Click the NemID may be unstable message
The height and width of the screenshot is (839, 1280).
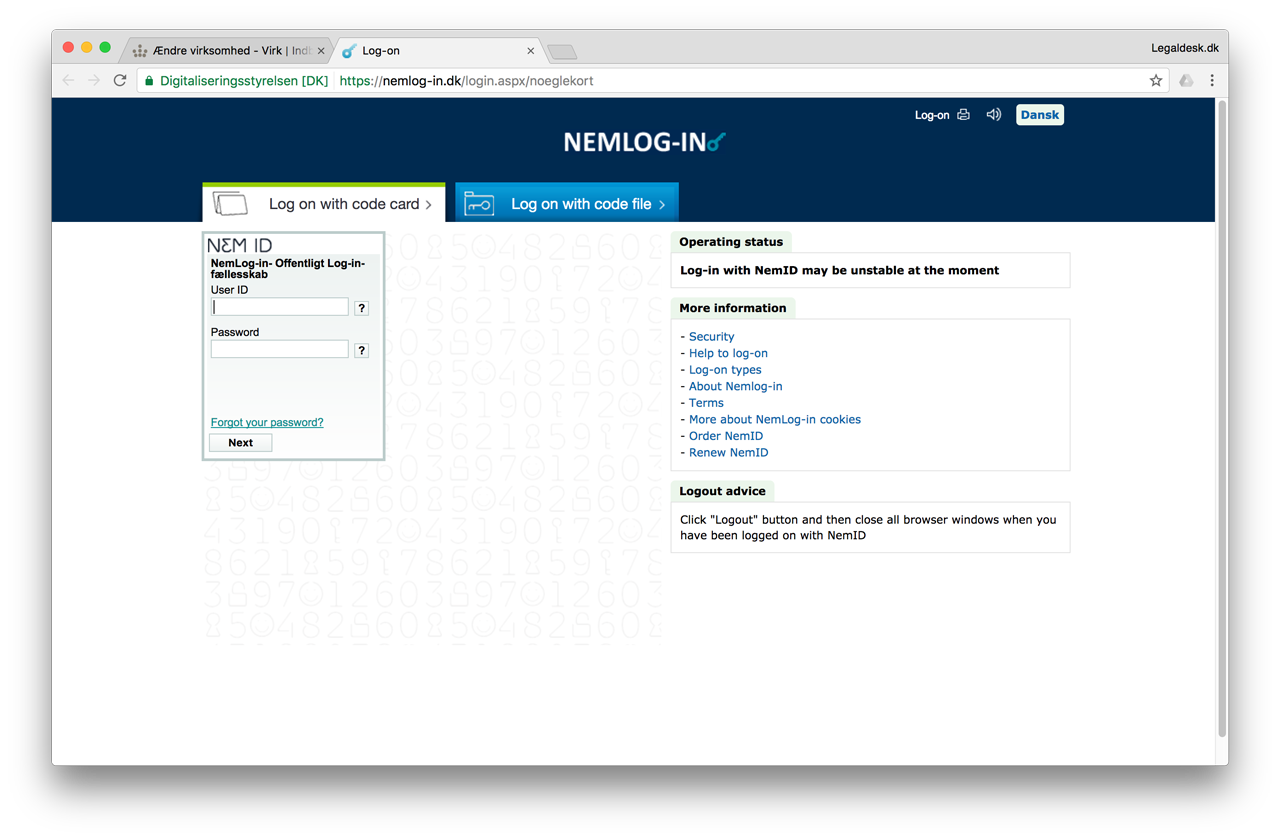pos(839,270)
